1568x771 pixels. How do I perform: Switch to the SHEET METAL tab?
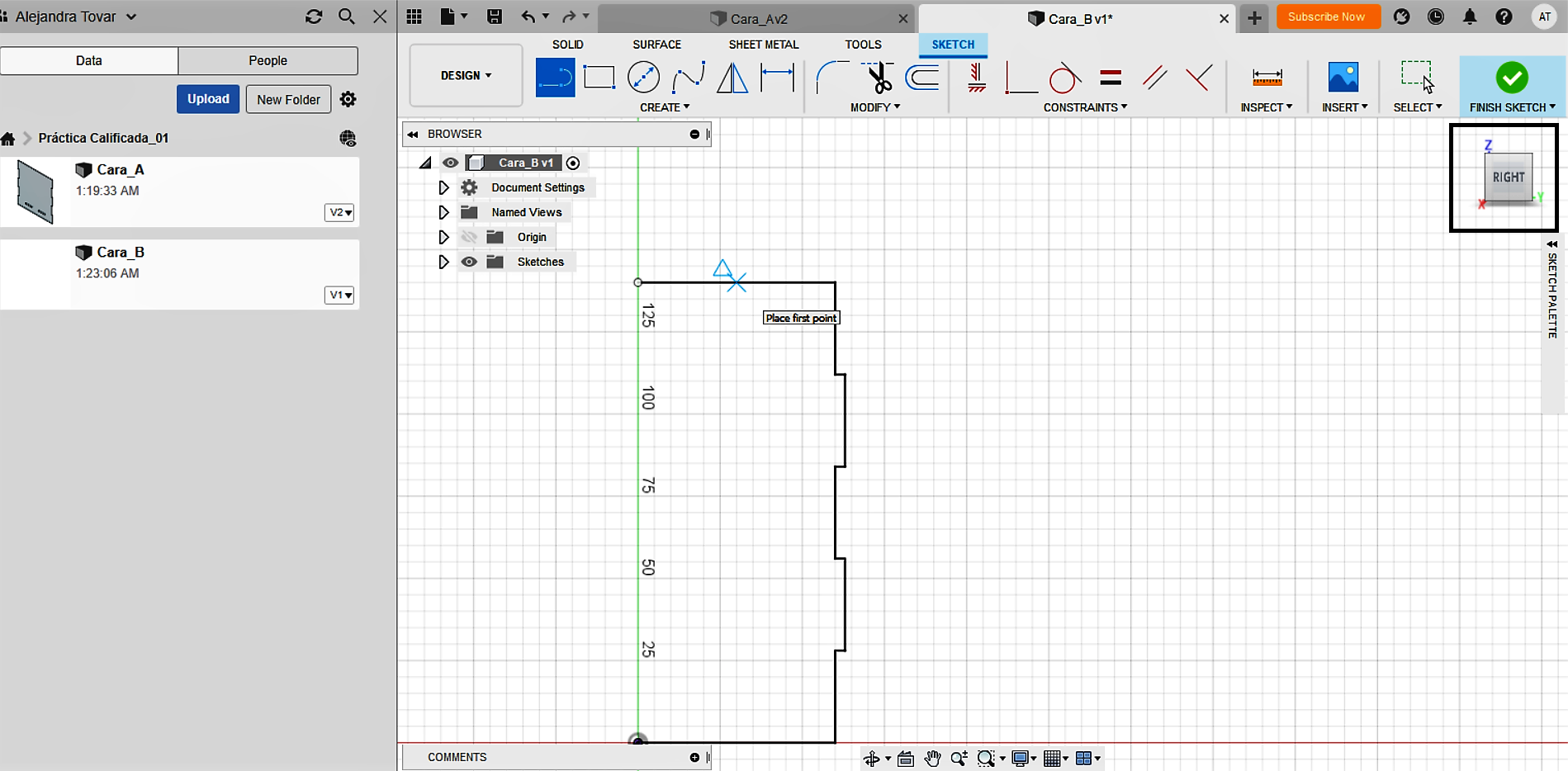[x=763, y=45]
